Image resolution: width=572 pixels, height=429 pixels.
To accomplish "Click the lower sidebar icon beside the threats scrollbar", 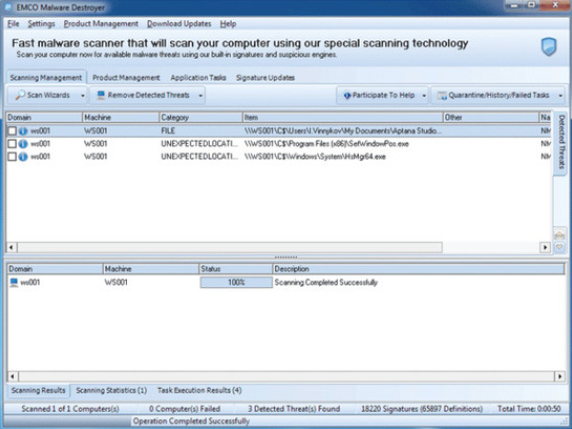I will [x=559, y=247].
